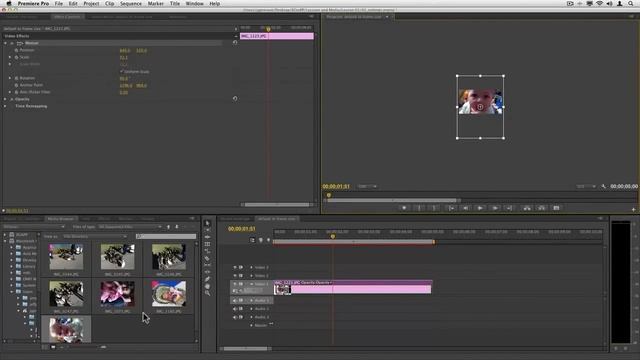This screenshot has height=360, width=640.
Task: Step back one frame in Program monitor
Action: [x=465, y=208]
